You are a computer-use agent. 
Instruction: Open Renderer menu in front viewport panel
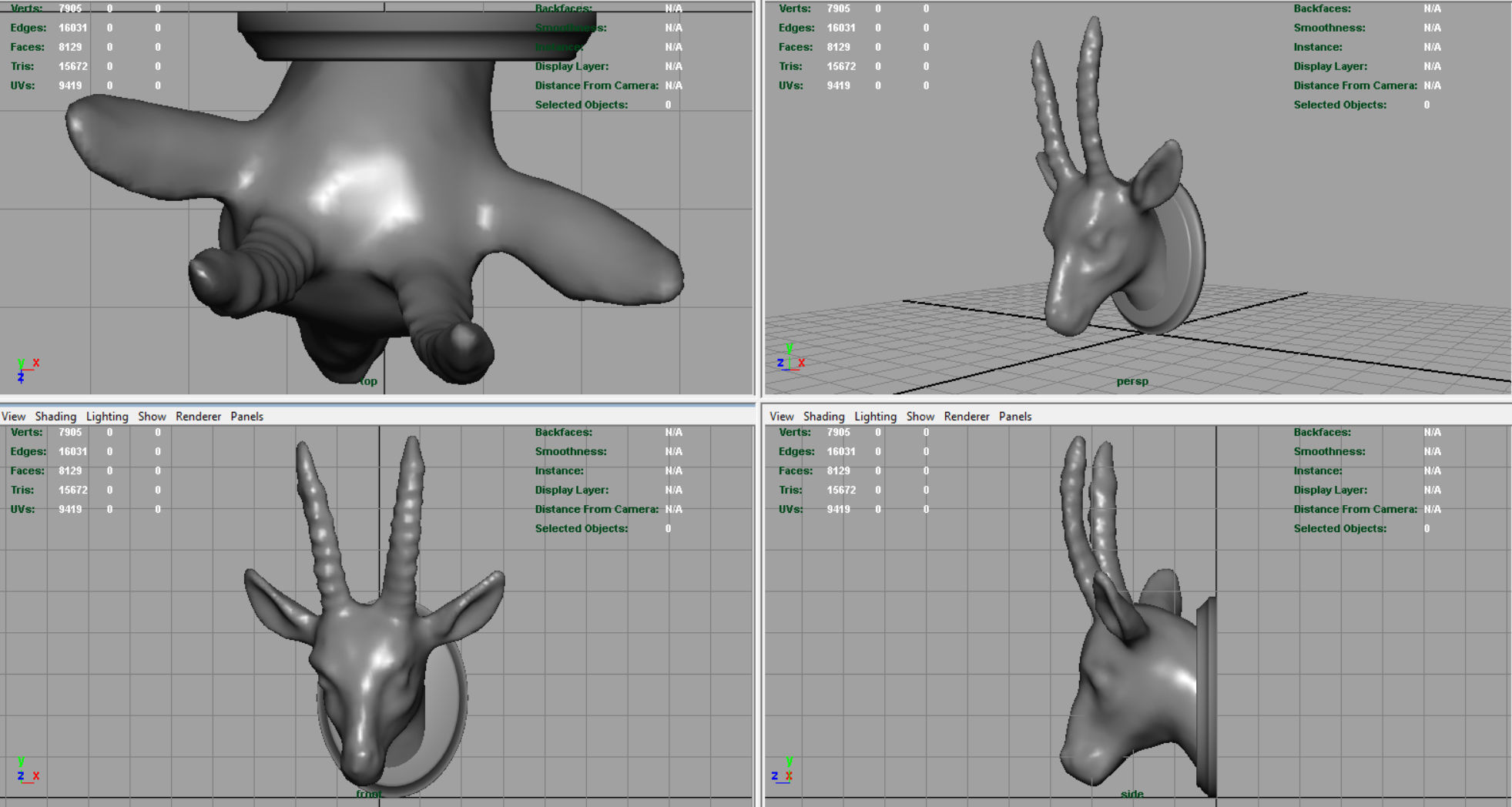click(x=198, y=417)
